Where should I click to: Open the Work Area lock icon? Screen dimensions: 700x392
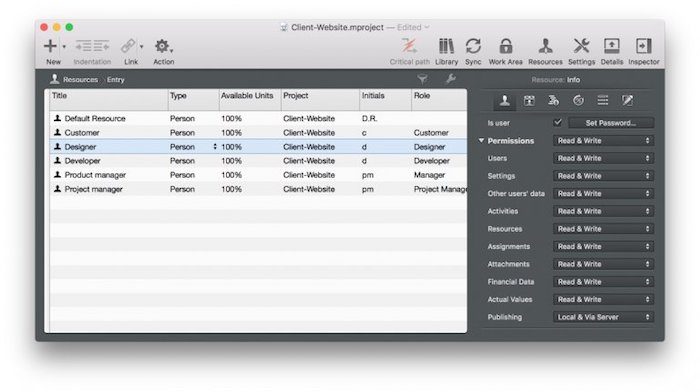click(x=505, y=46)
